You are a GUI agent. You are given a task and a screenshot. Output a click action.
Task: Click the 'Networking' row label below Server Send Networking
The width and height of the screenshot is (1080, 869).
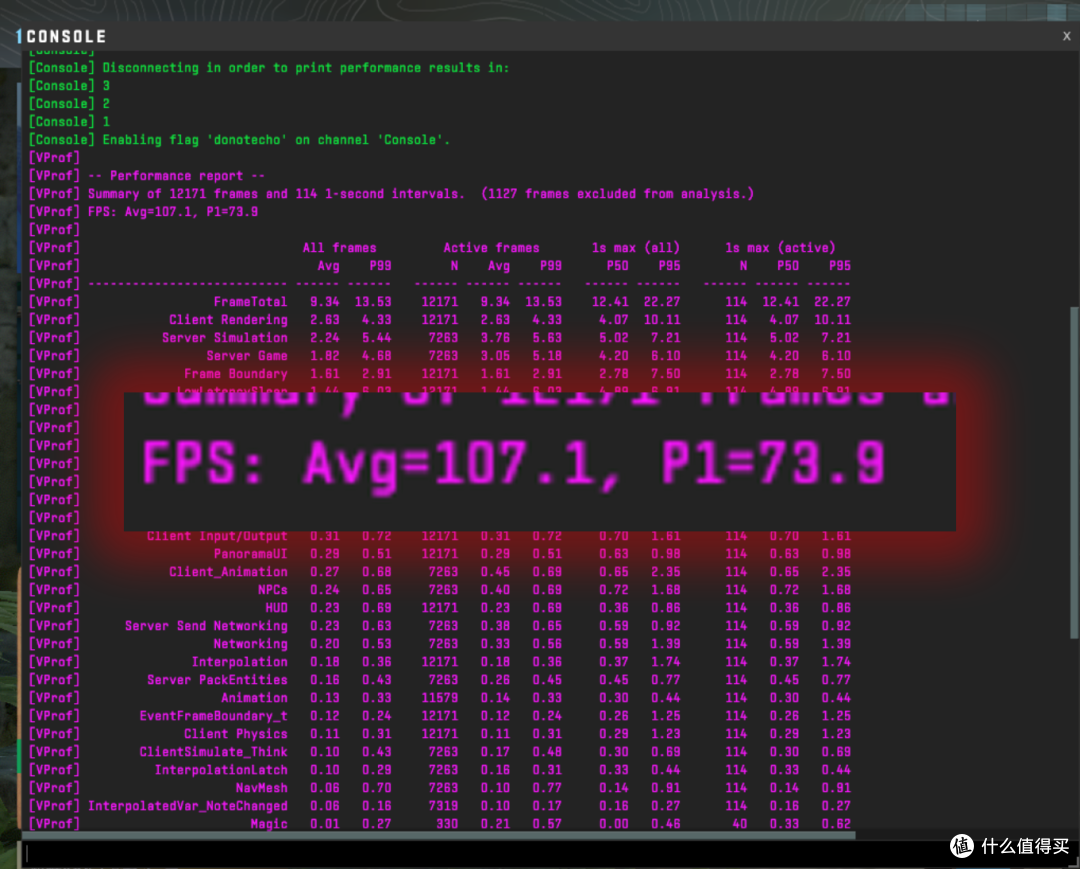click(x=250, y=644)
